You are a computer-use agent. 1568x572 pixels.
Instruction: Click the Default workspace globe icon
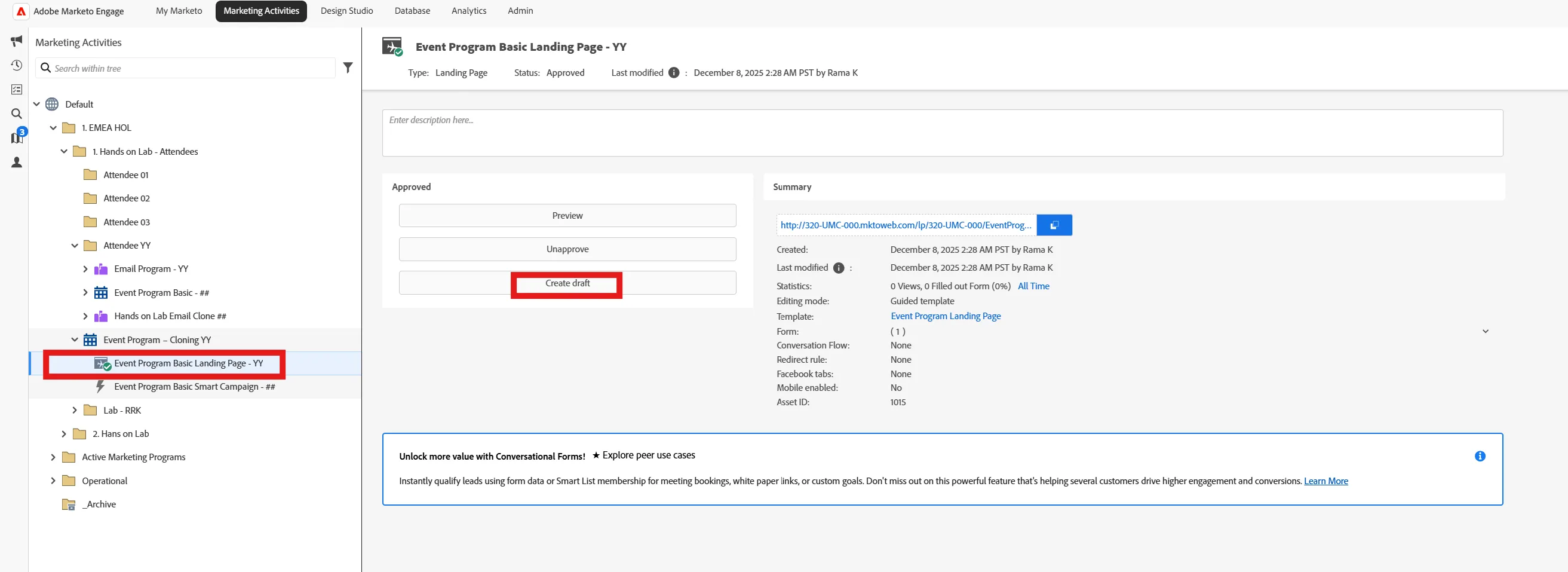pos(53,104)
